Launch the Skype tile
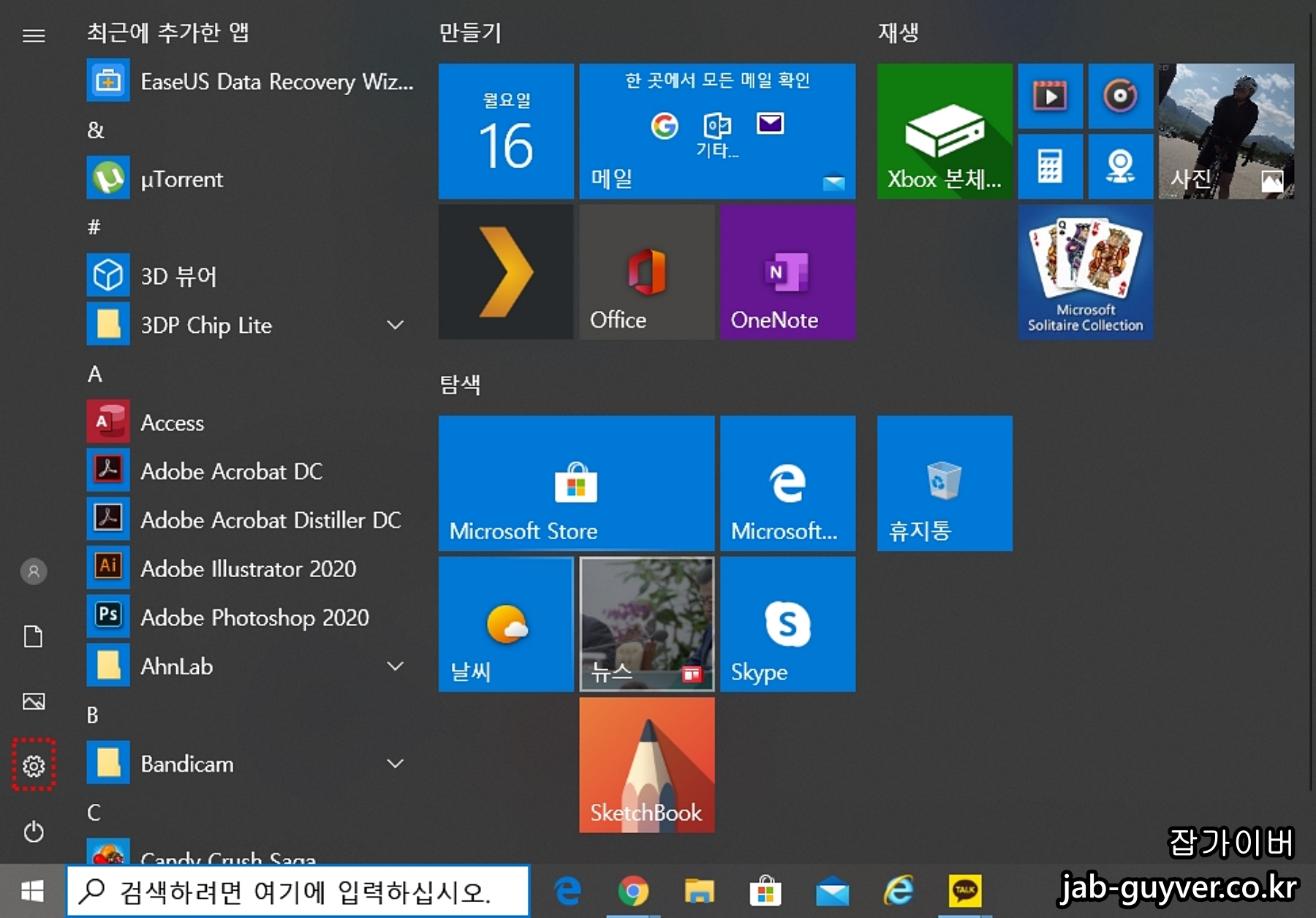The image size is (1316, 918). [x=787, y=624]
